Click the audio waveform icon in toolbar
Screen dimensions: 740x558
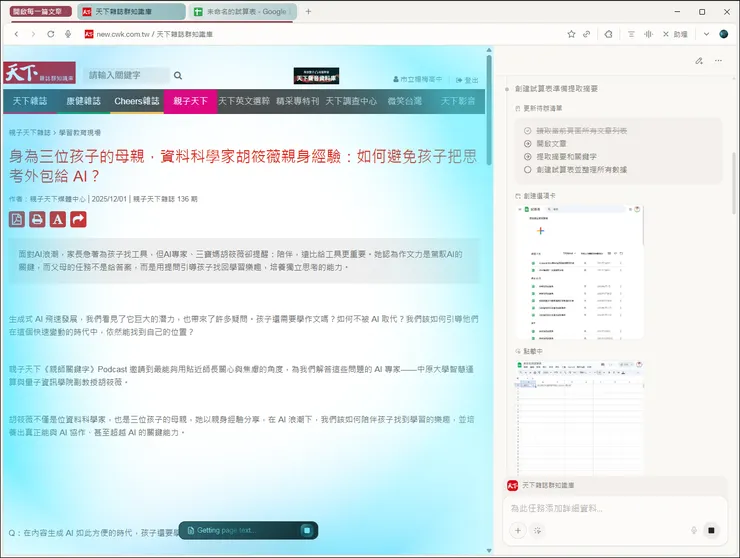pyautogui.click(x=648, y=34)
